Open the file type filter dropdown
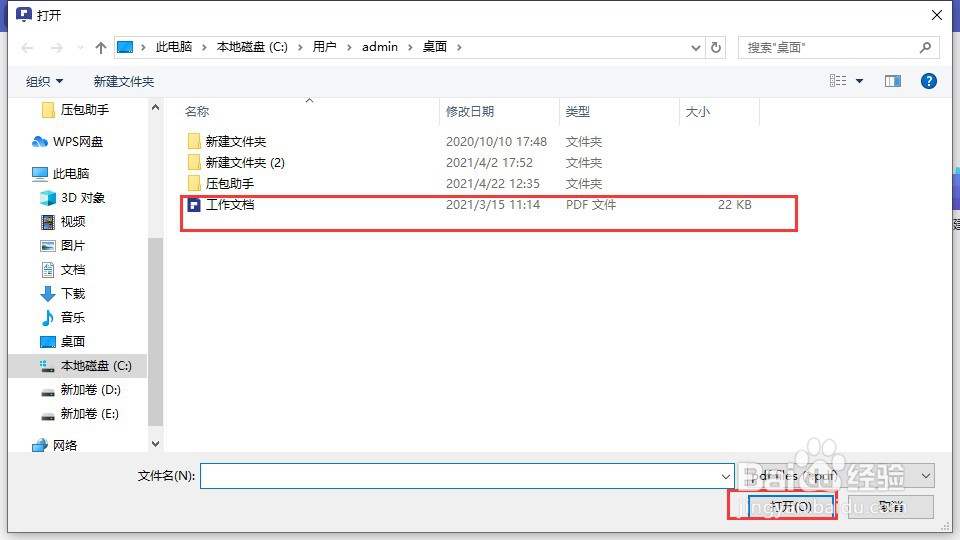Image resolution: width=960 pixels, height=540 pixels. (x=926, y=476)
